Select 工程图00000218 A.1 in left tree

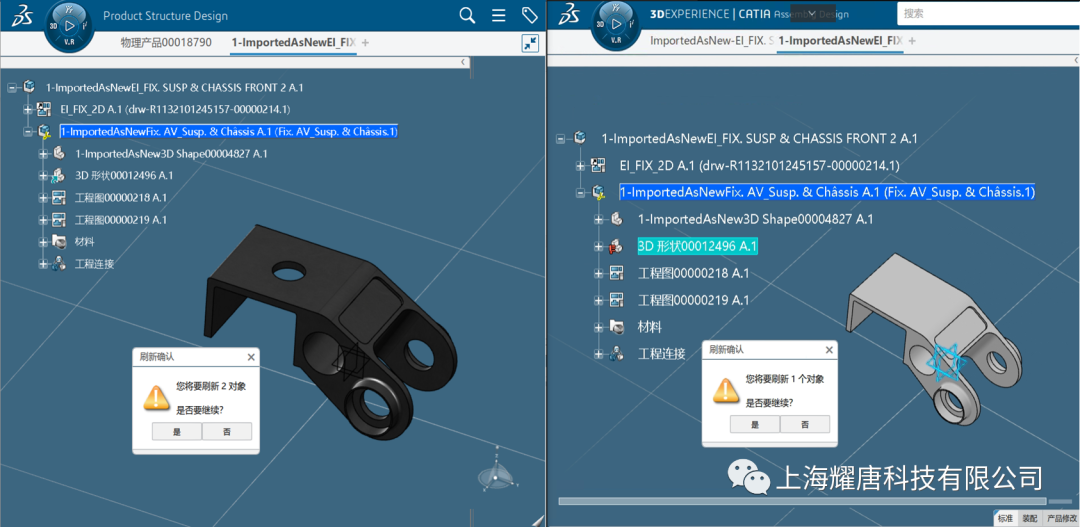(x=121, y=198)
